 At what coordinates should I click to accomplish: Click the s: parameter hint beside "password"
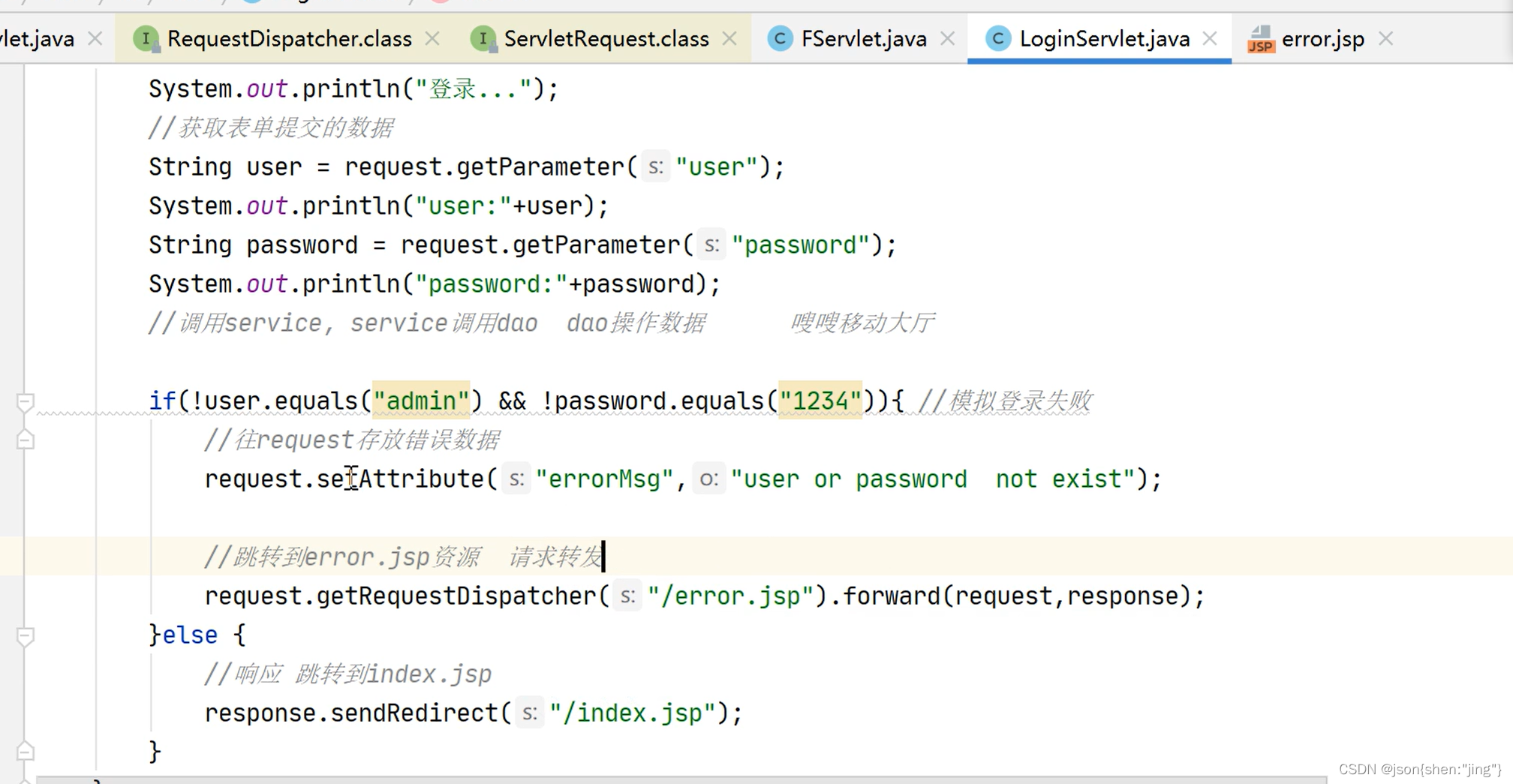711,245
